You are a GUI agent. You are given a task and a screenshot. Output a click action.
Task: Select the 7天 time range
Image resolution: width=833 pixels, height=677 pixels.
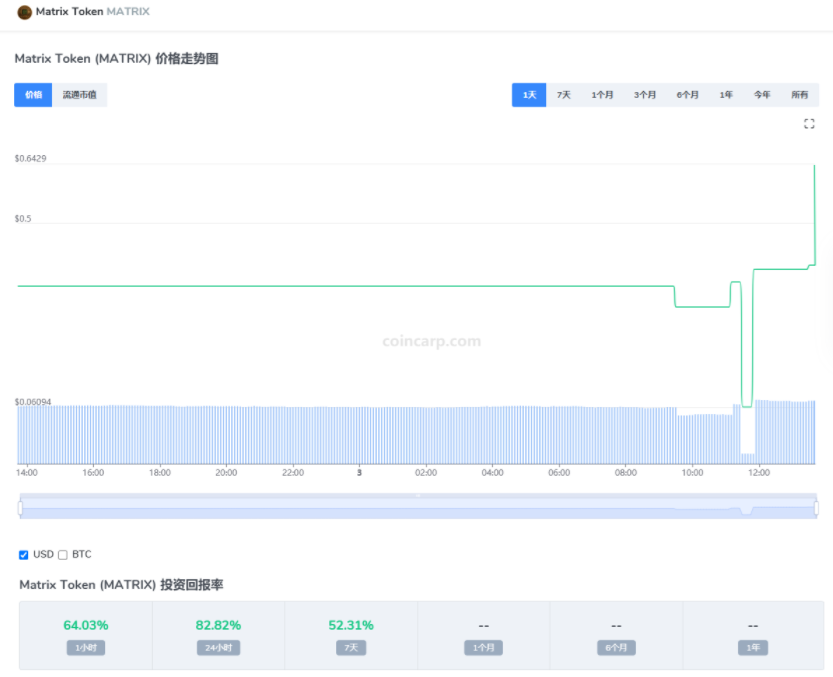click(562, 94)
